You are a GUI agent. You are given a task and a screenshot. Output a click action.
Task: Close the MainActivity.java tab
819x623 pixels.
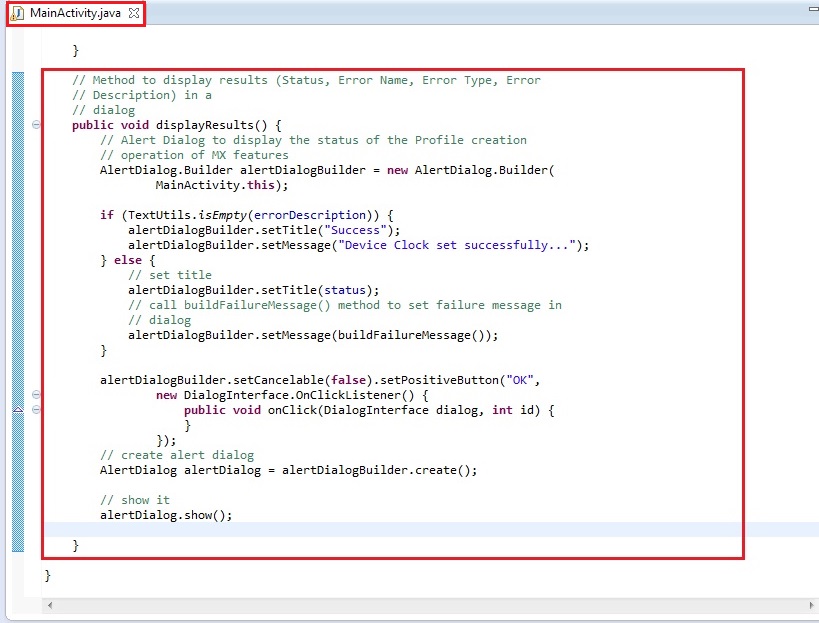tap(134, 13)
